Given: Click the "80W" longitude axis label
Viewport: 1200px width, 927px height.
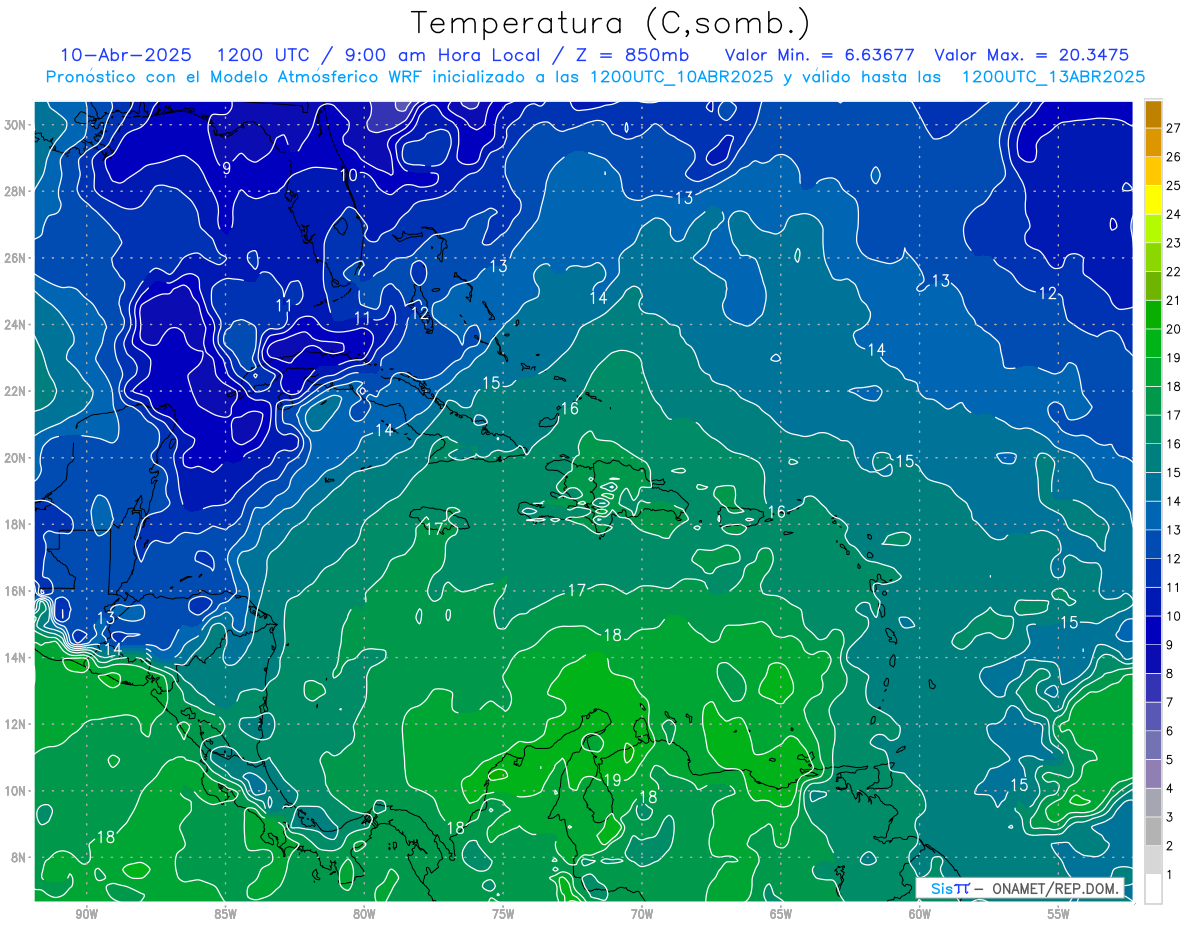Looking at the screenshot, I should click(x=364, y=914).
